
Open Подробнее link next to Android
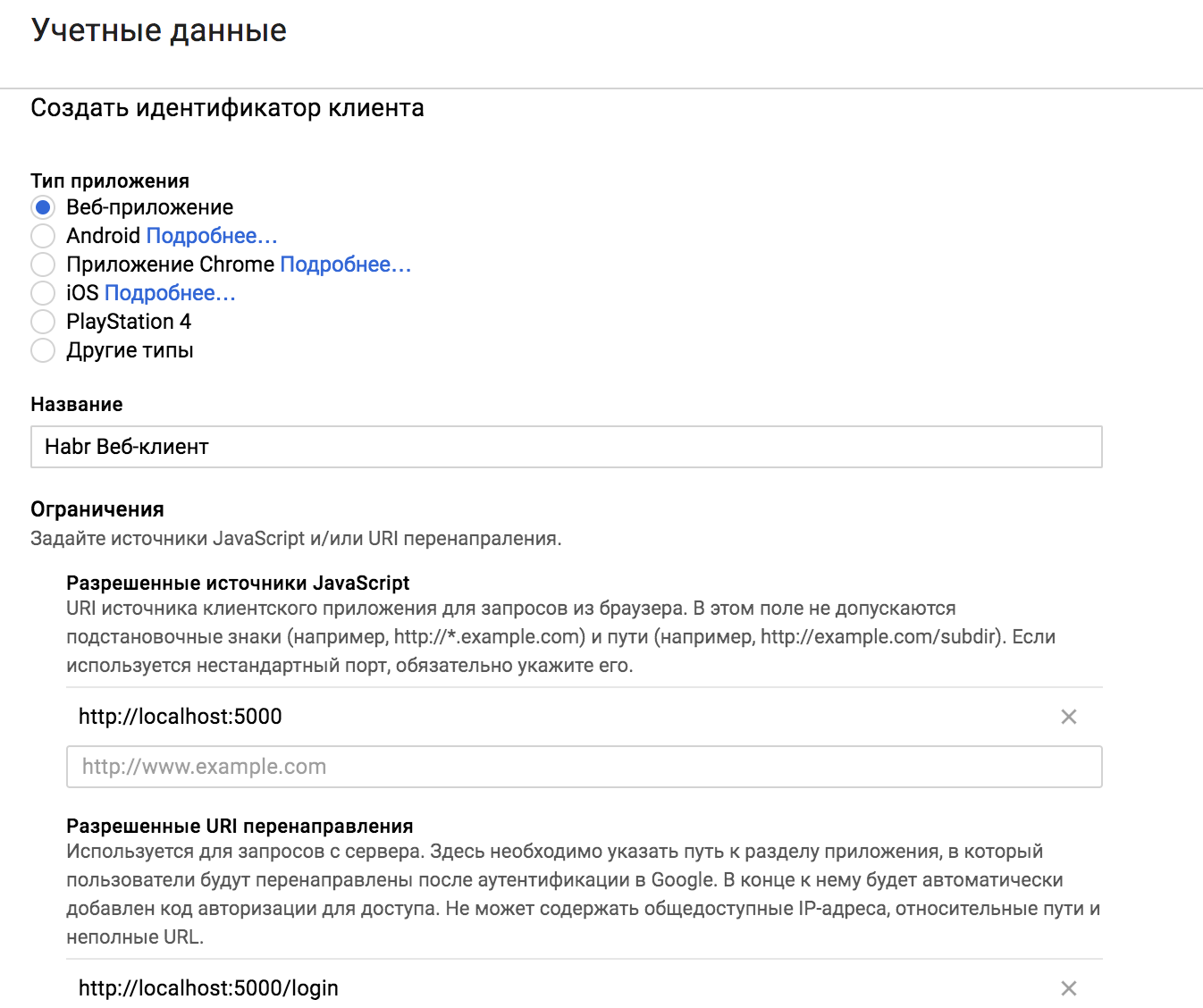point(212,236)
